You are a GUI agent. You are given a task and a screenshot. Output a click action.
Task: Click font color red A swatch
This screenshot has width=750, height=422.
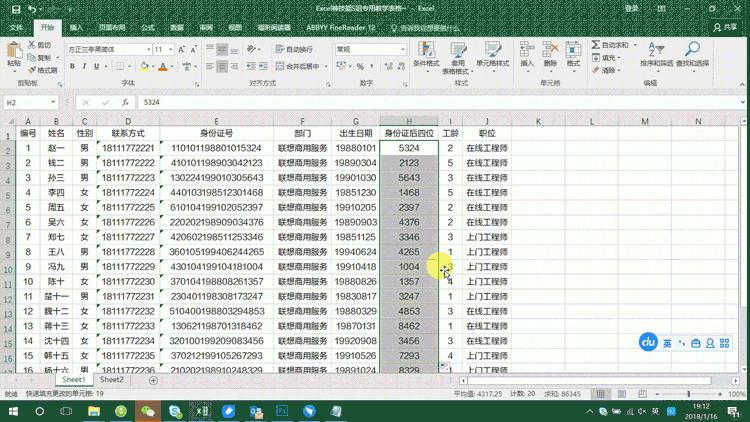tap(163, 66)
